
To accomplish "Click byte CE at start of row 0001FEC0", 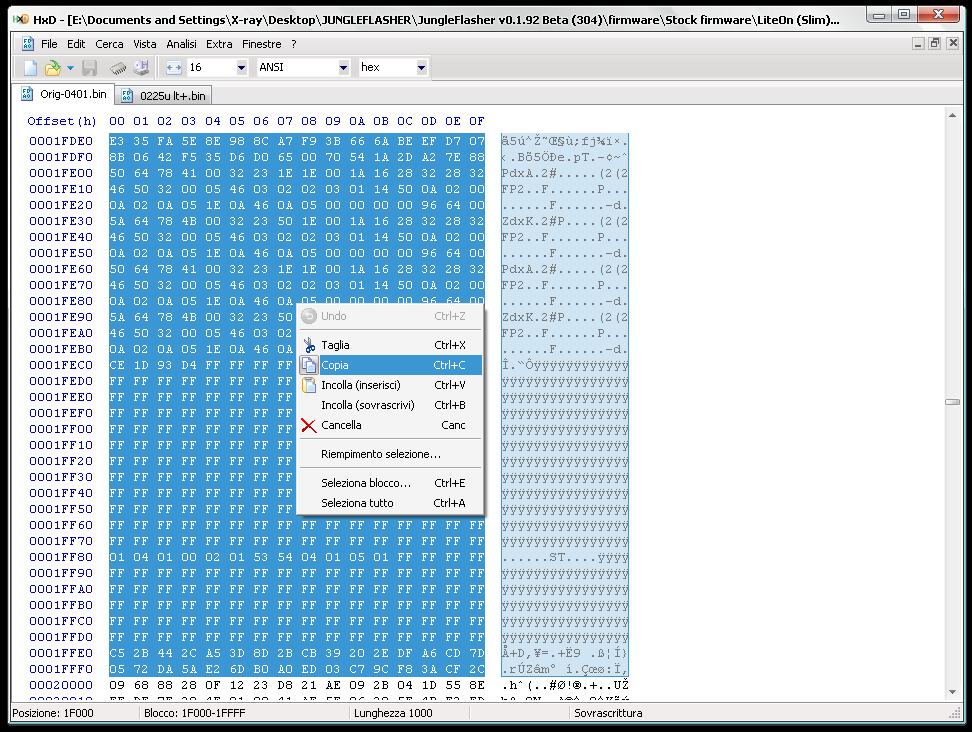I will (117, 365).
